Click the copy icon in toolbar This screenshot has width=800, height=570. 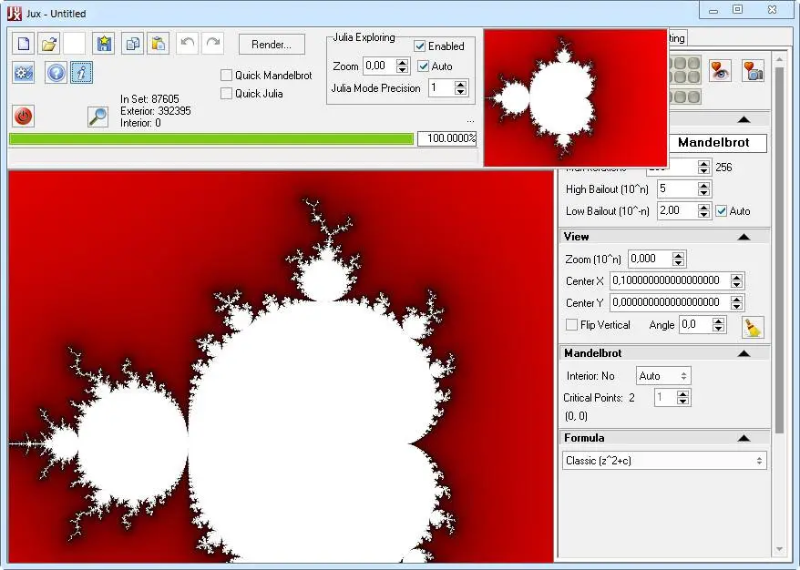[133, 44]
